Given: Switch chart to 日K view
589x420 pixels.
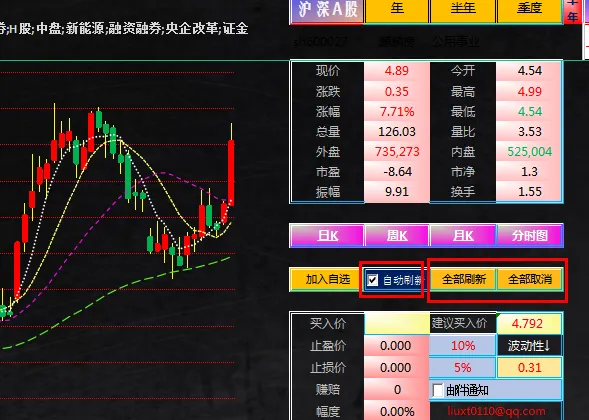Looking at the screenshot, I should pyautogui.click(x=327, y=236).
